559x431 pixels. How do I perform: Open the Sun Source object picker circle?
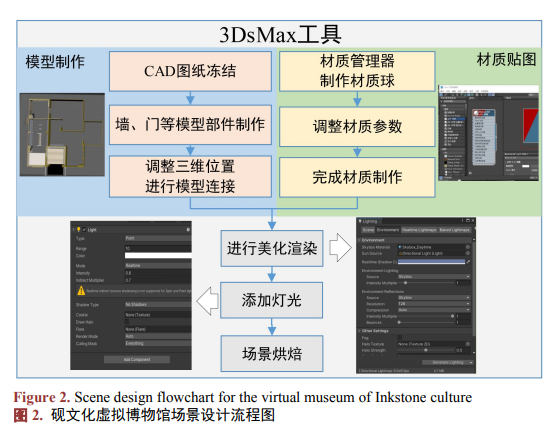point(468,253)
